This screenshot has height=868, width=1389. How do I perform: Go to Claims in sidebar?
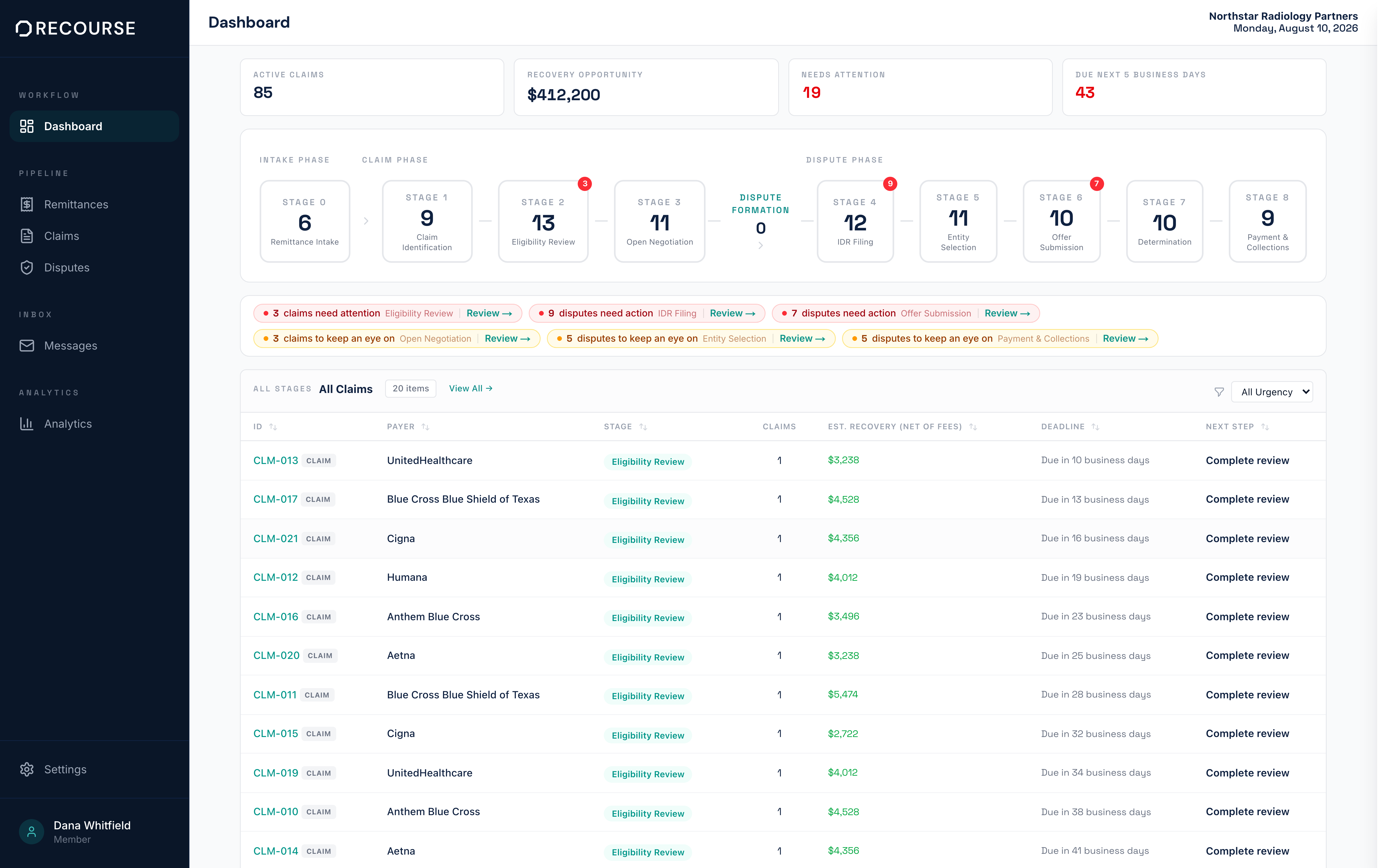coord(94,236)
